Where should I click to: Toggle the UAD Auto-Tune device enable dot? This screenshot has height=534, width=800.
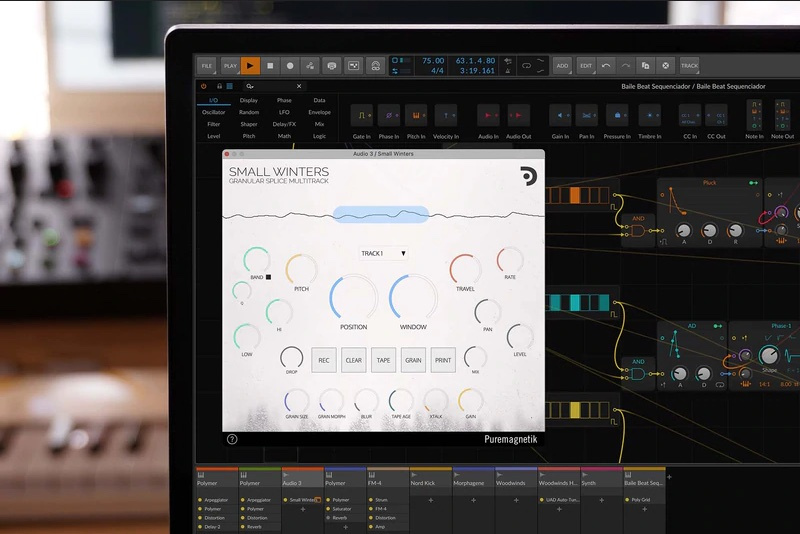[542, 500]
